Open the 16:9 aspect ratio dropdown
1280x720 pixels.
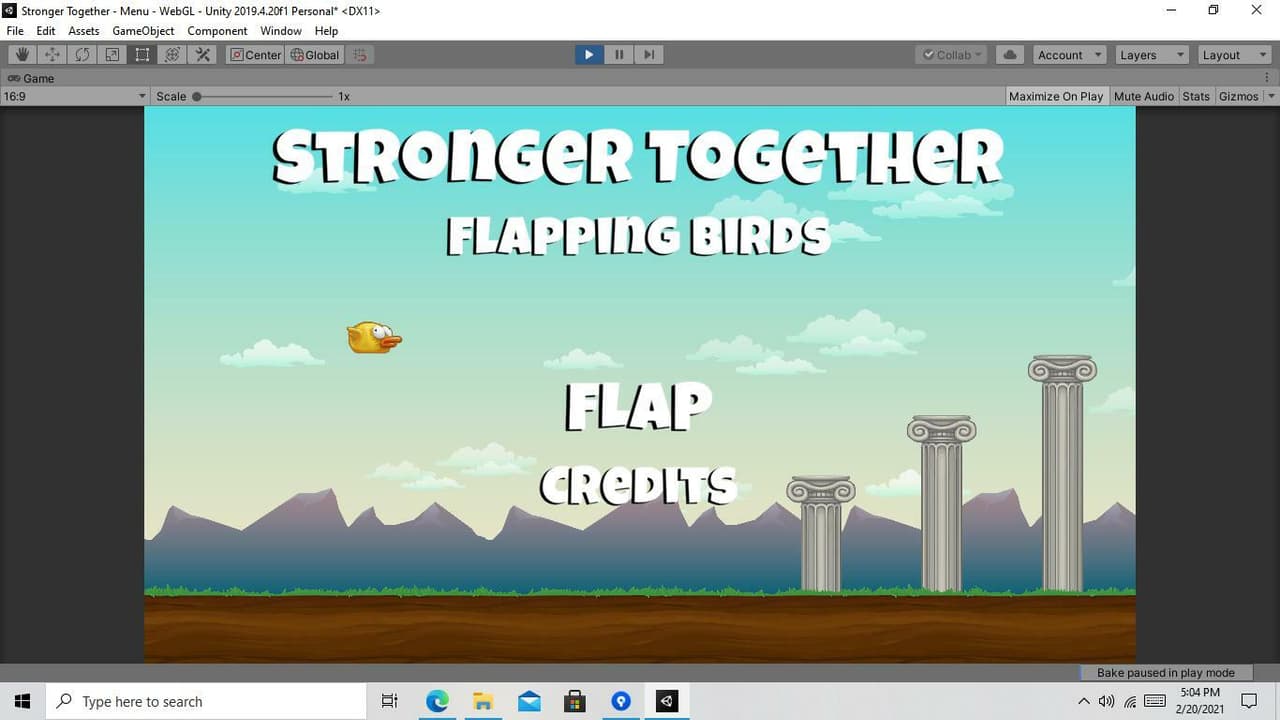pos(75,96)
